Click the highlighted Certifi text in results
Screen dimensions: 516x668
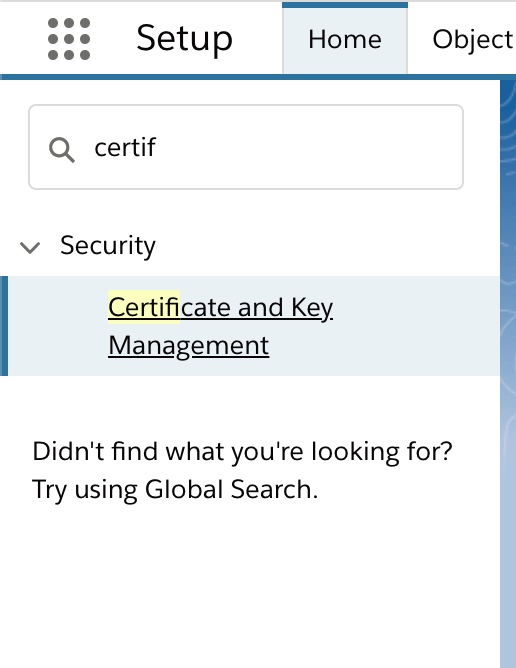(144, 307)
